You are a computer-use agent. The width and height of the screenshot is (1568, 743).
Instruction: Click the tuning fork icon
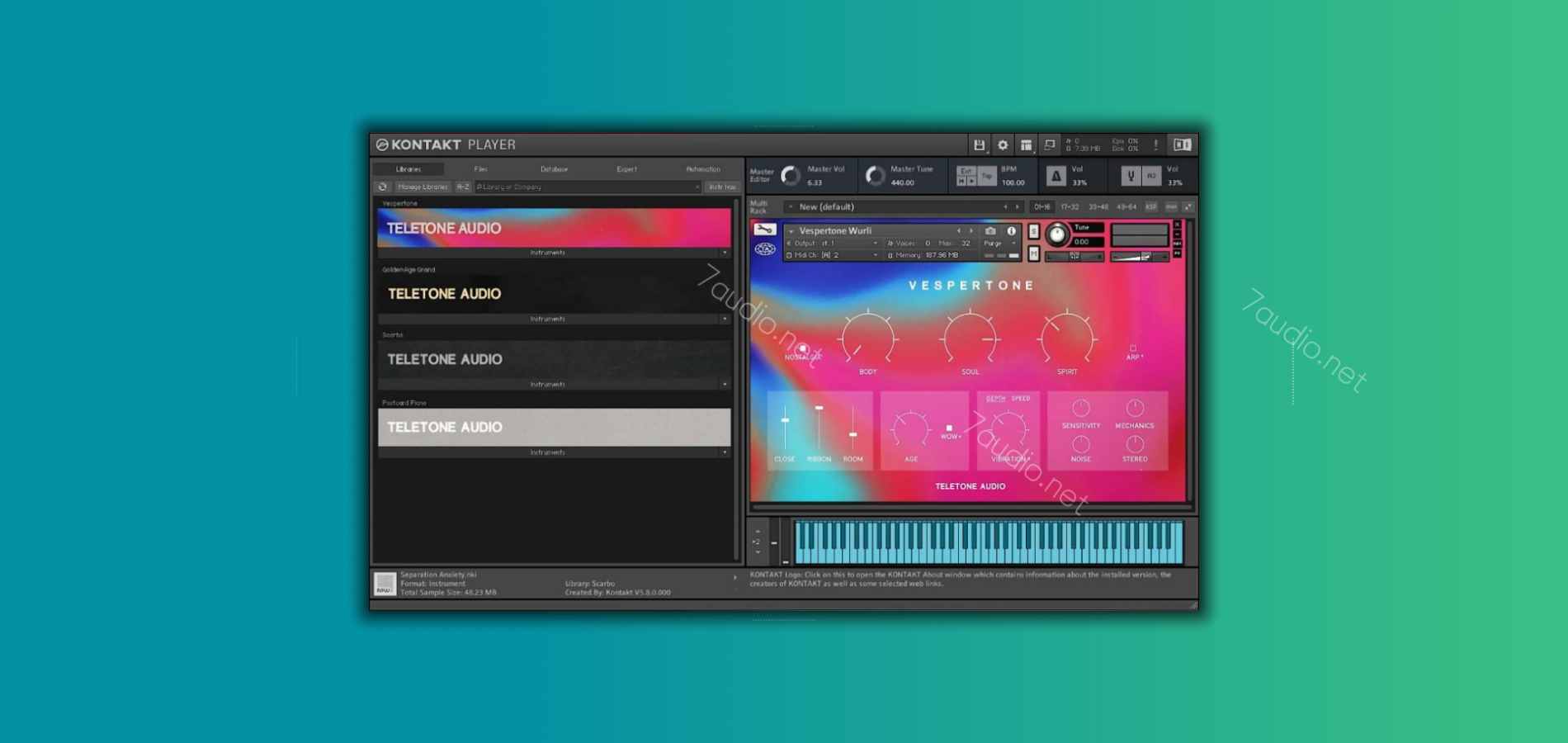click(x=1131, y=176)
